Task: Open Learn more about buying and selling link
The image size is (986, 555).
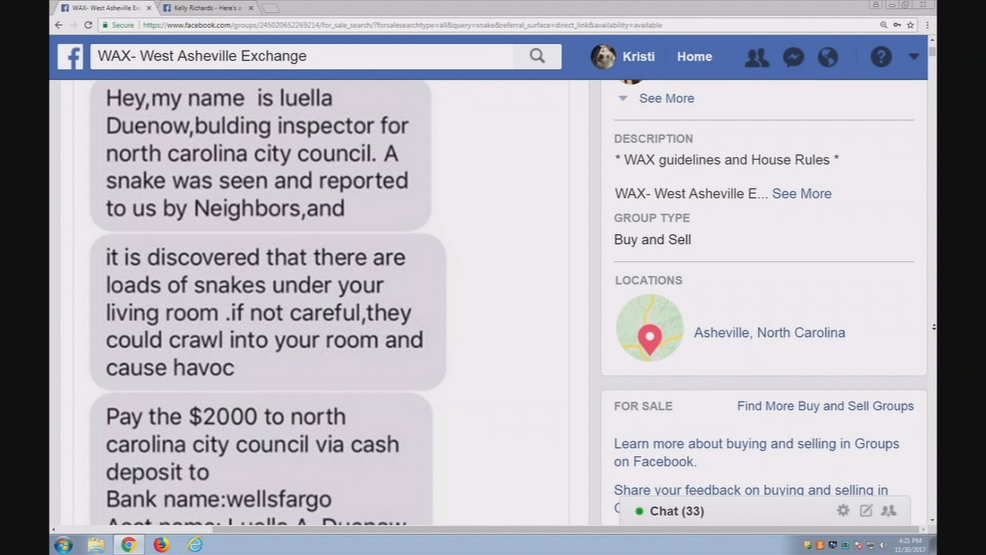Action: (x=756, y=453)
